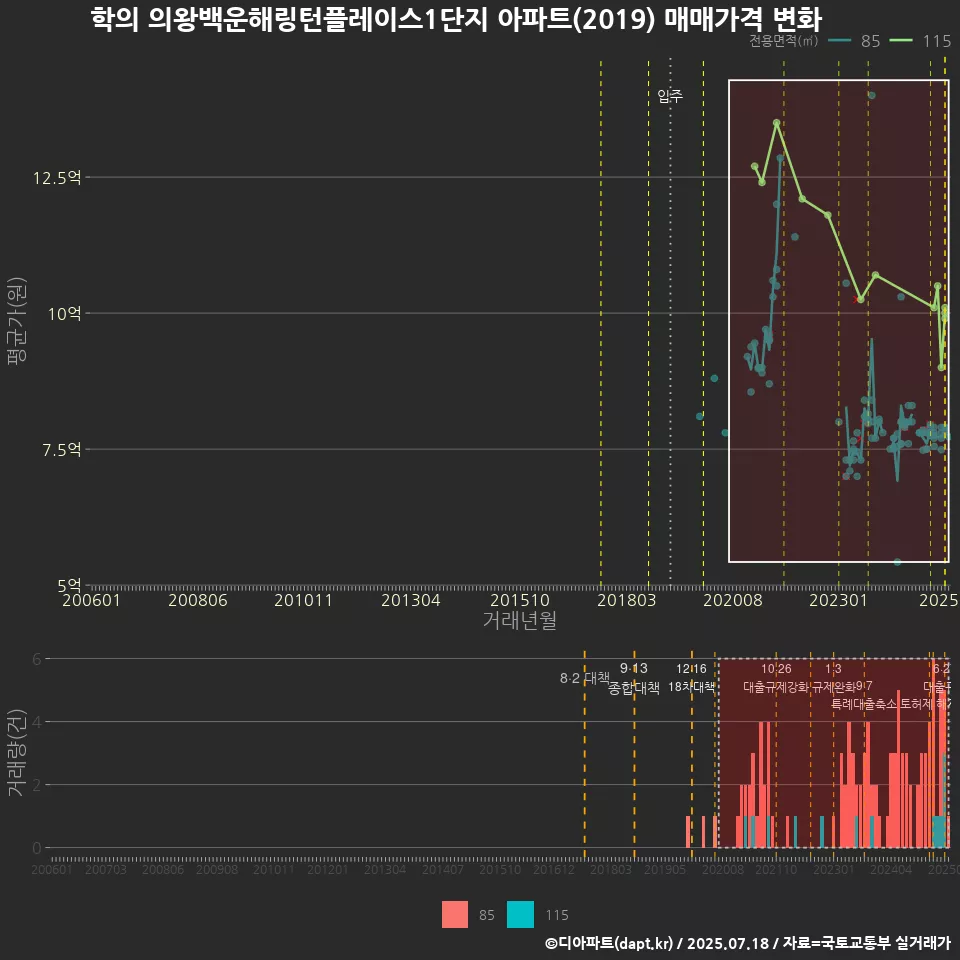Click the 10·26 policy date label

(776, 669)
